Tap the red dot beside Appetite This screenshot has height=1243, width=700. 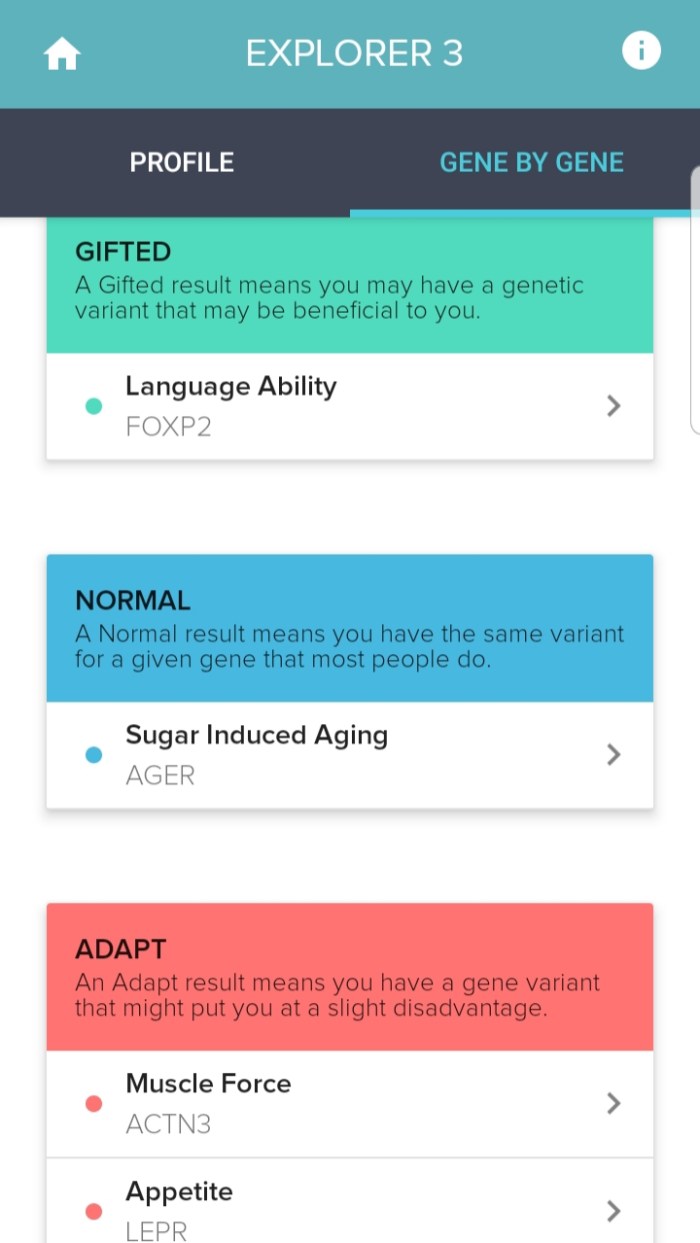(94, 1212)
